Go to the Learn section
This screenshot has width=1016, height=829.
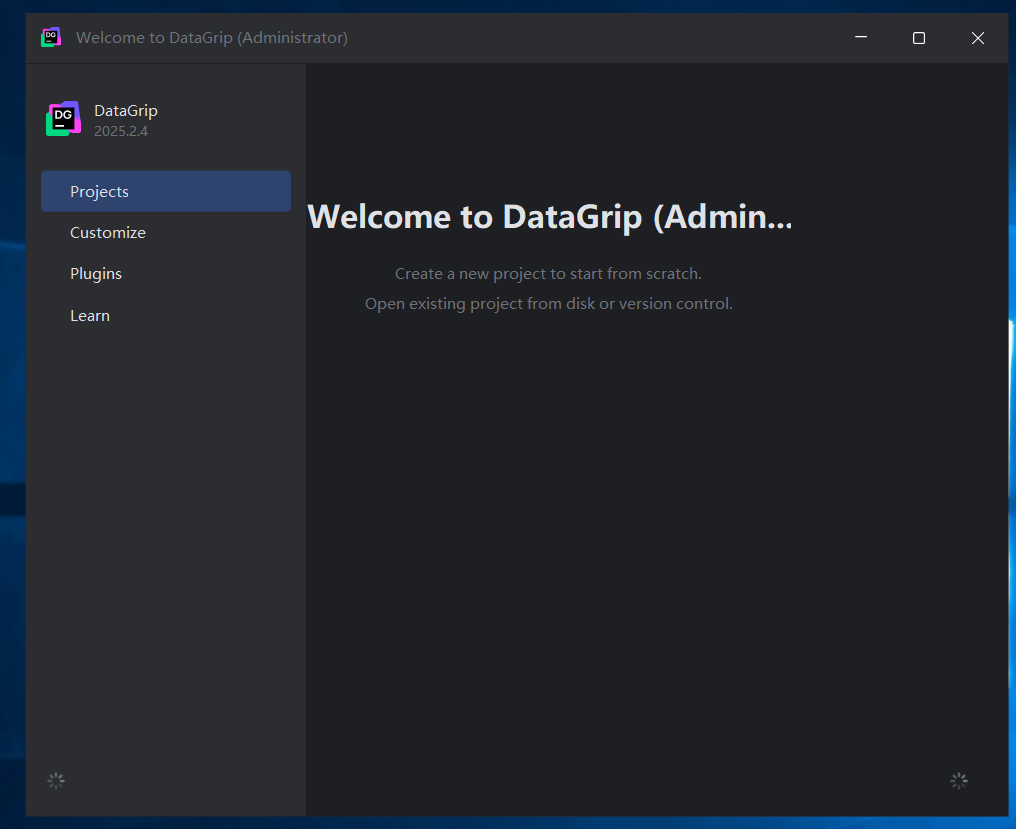90,316
